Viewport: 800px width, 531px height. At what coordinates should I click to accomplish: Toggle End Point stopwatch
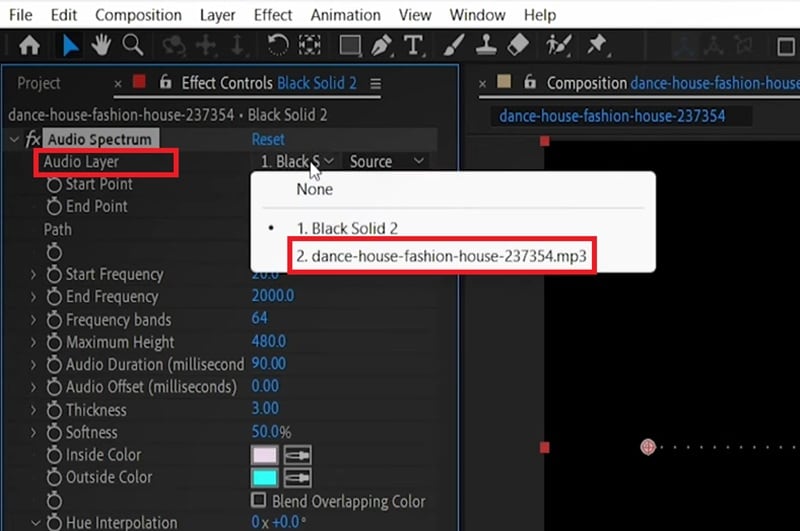pos(54,207)
